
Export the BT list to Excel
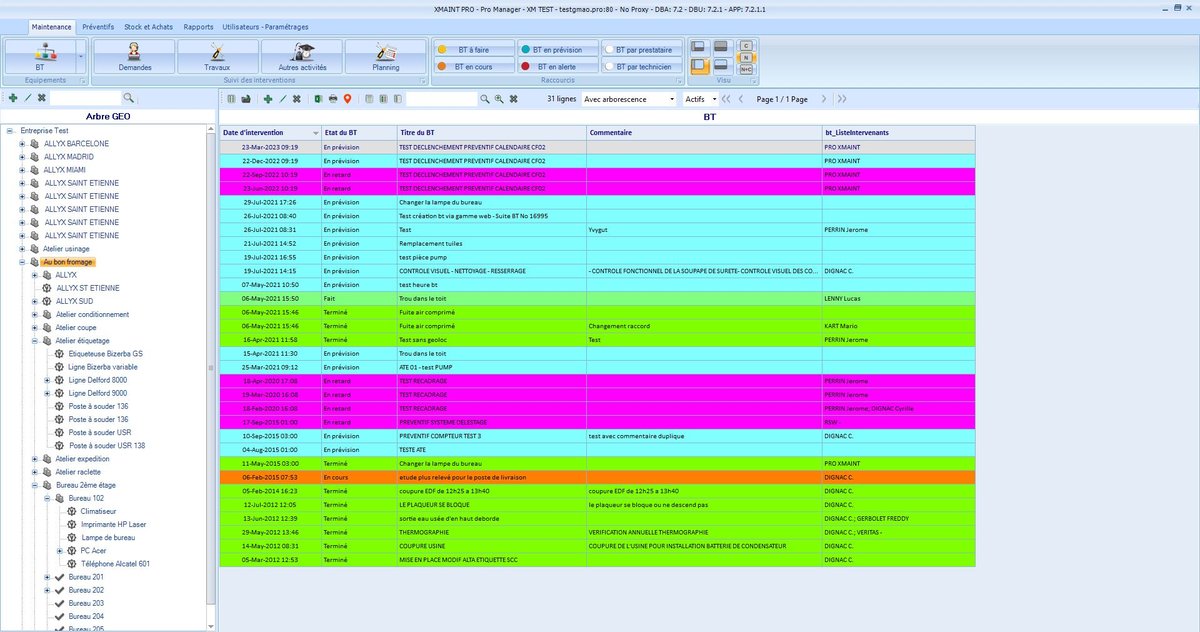coord(319,99)
